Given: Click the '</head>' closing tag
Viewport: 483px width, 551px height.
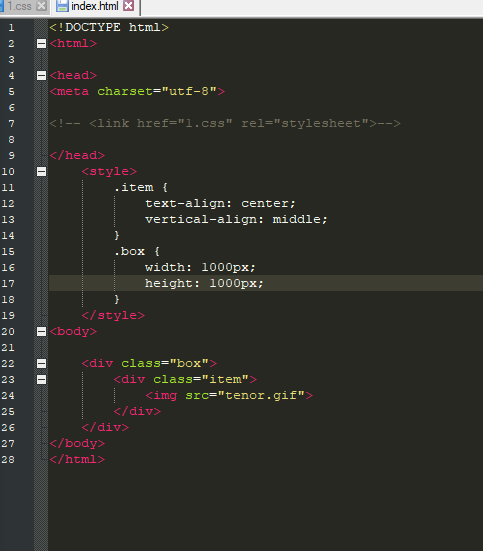Looking at the screenshot, I should (x=77, y=155).
